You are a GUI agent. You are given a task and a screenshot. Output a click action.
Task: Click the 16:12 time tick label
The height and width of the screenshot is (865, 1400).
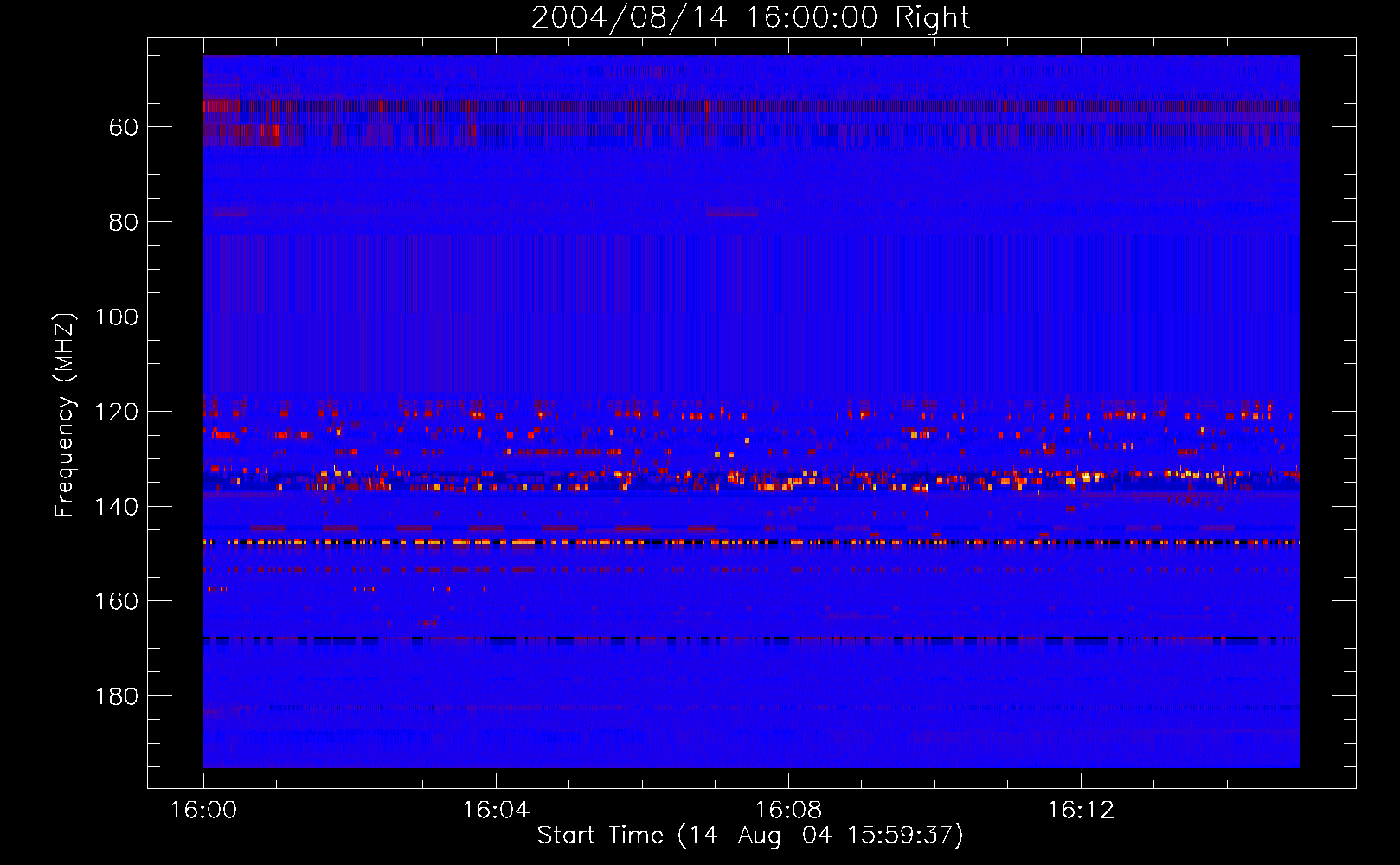[1081, 811]
